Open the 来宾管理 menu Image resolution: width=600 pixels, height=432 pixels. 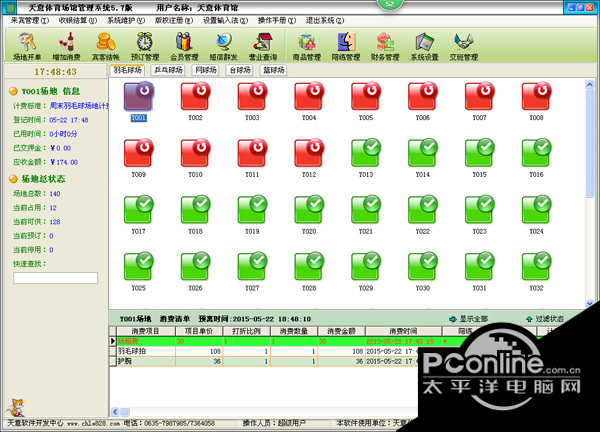pyautogui.click(x=29, y=21)
